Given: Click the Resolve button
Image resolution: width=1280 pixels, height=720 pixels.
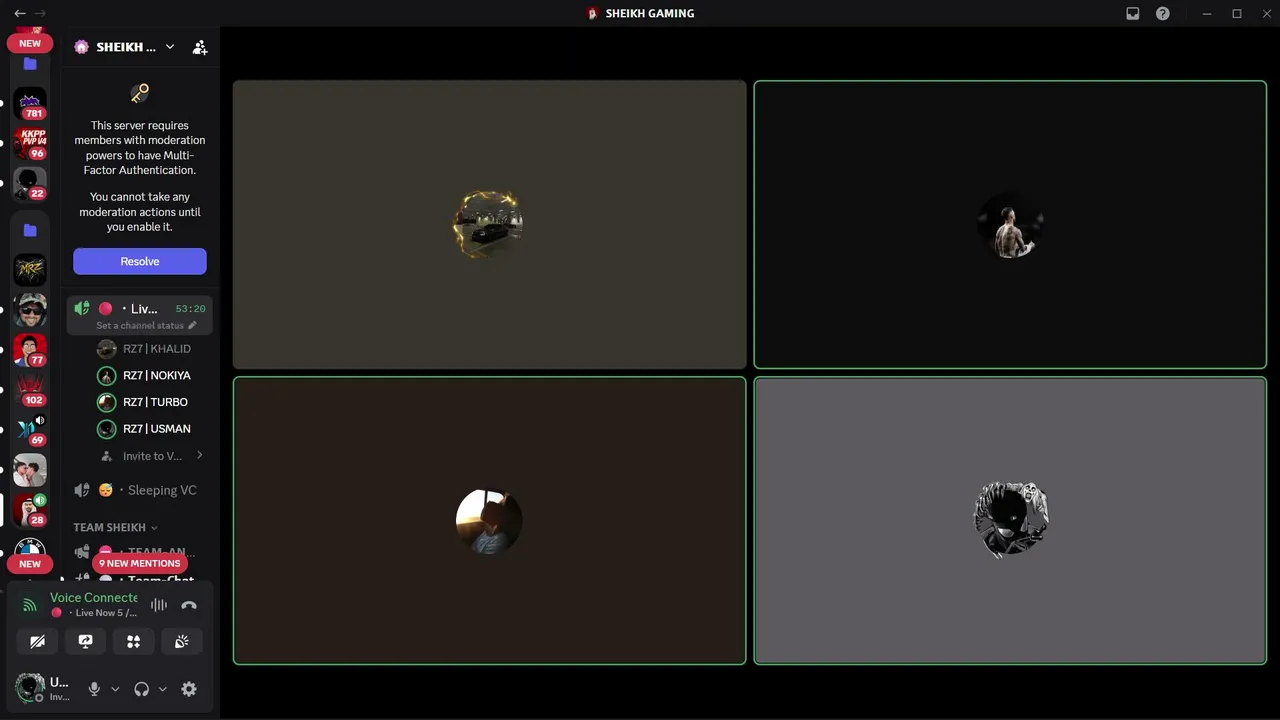Looking at the screenshot, I should coord(140,261).
